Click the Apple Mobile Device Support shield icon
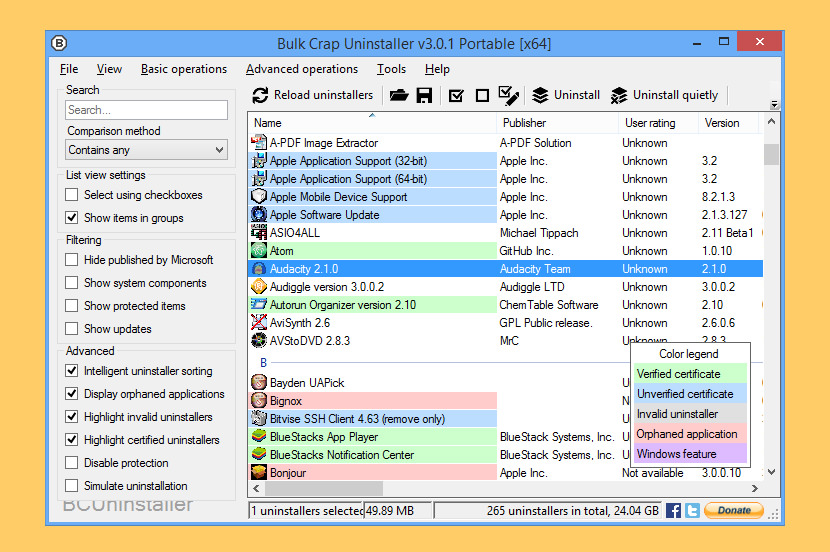Viewport: 830px width, 552px height. pos(259,196)
